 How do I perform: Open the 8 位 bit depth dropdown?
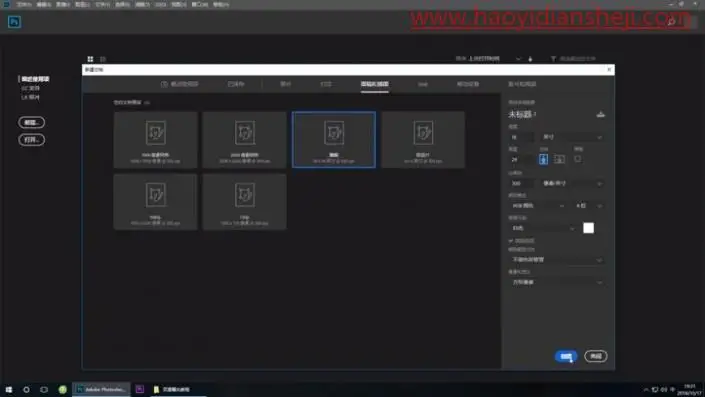point(589,205)
